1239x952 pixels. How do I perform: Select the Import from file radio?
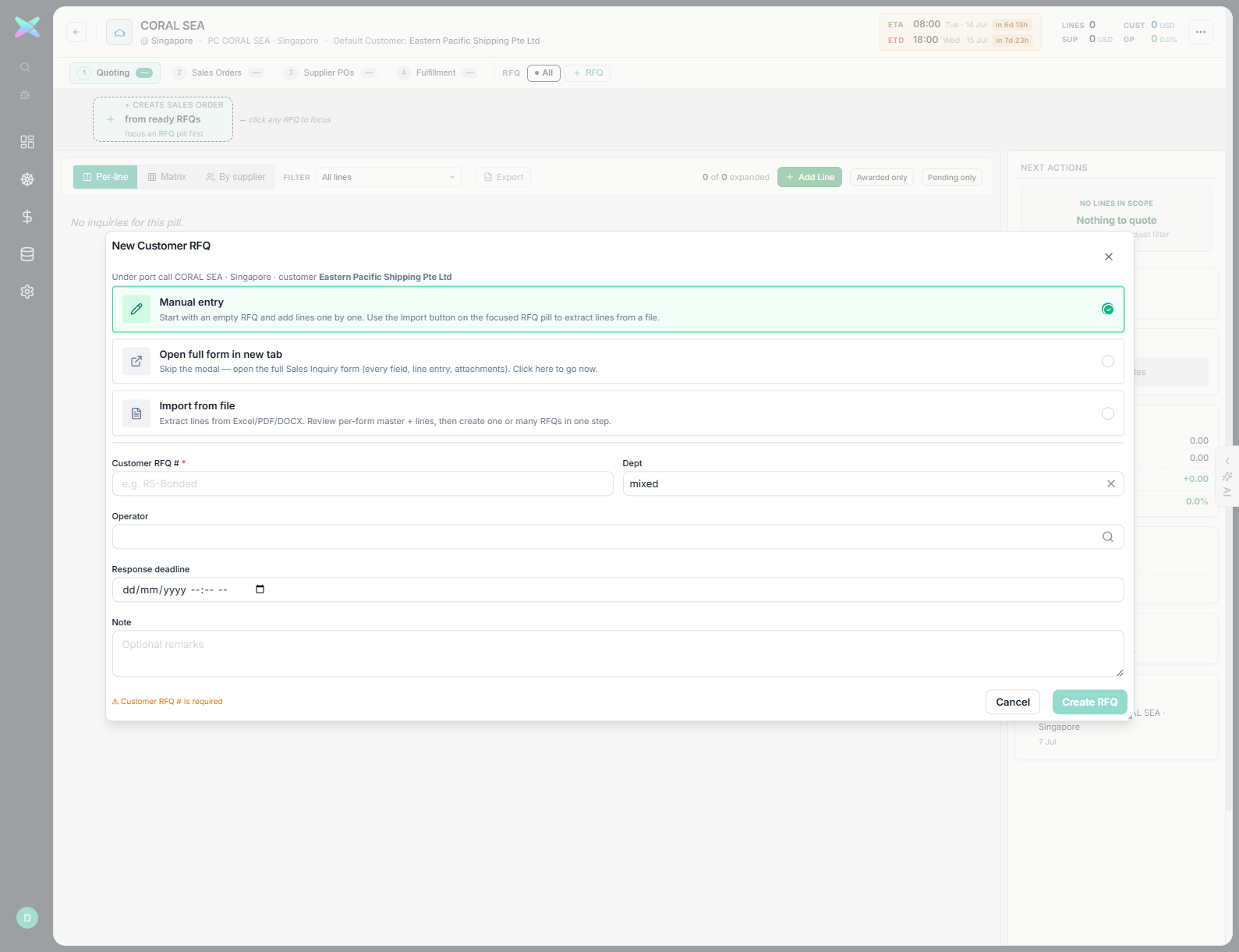pos(1108,413)
